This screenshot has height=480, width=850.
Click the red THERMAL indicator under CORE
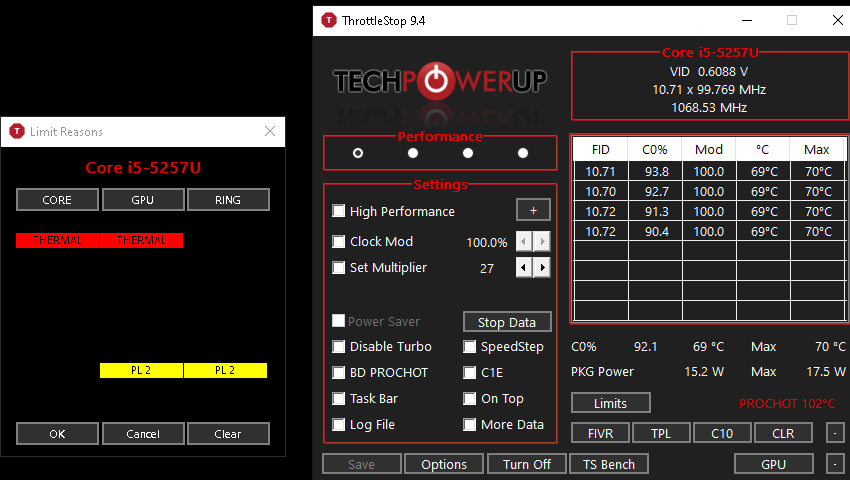pyautogui.click(x=57, y=240)
